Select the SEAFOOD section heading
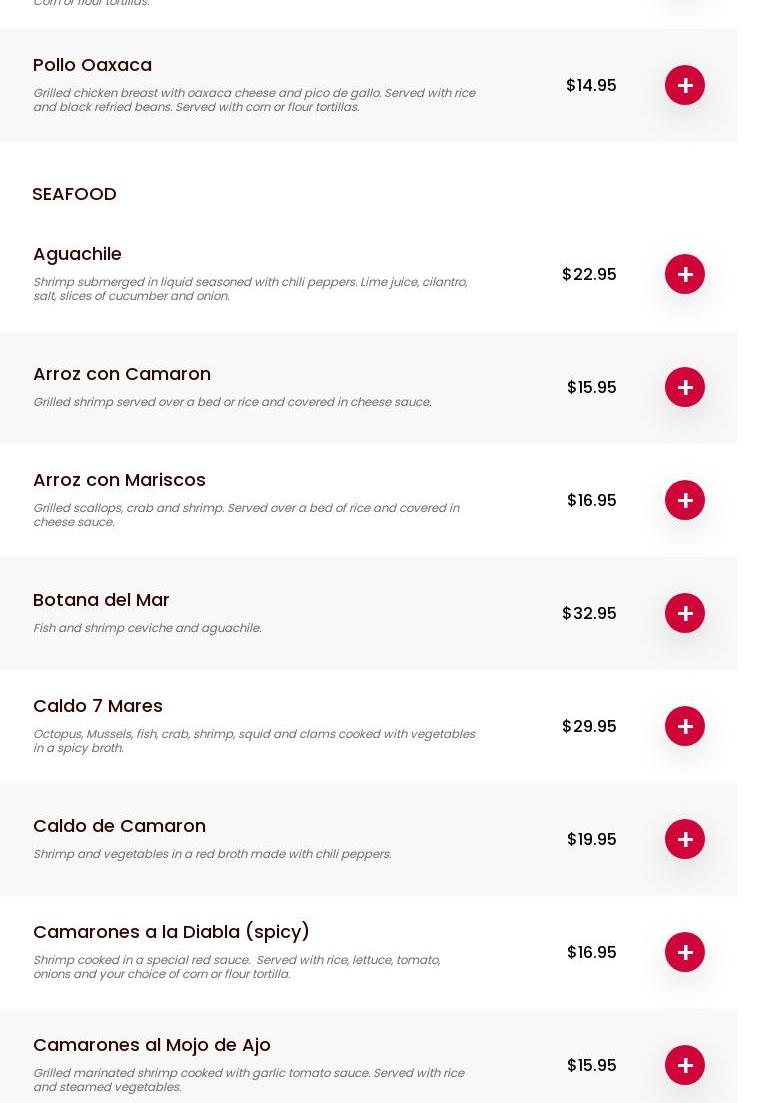770x1103 pixels. (x=74, y=194)
